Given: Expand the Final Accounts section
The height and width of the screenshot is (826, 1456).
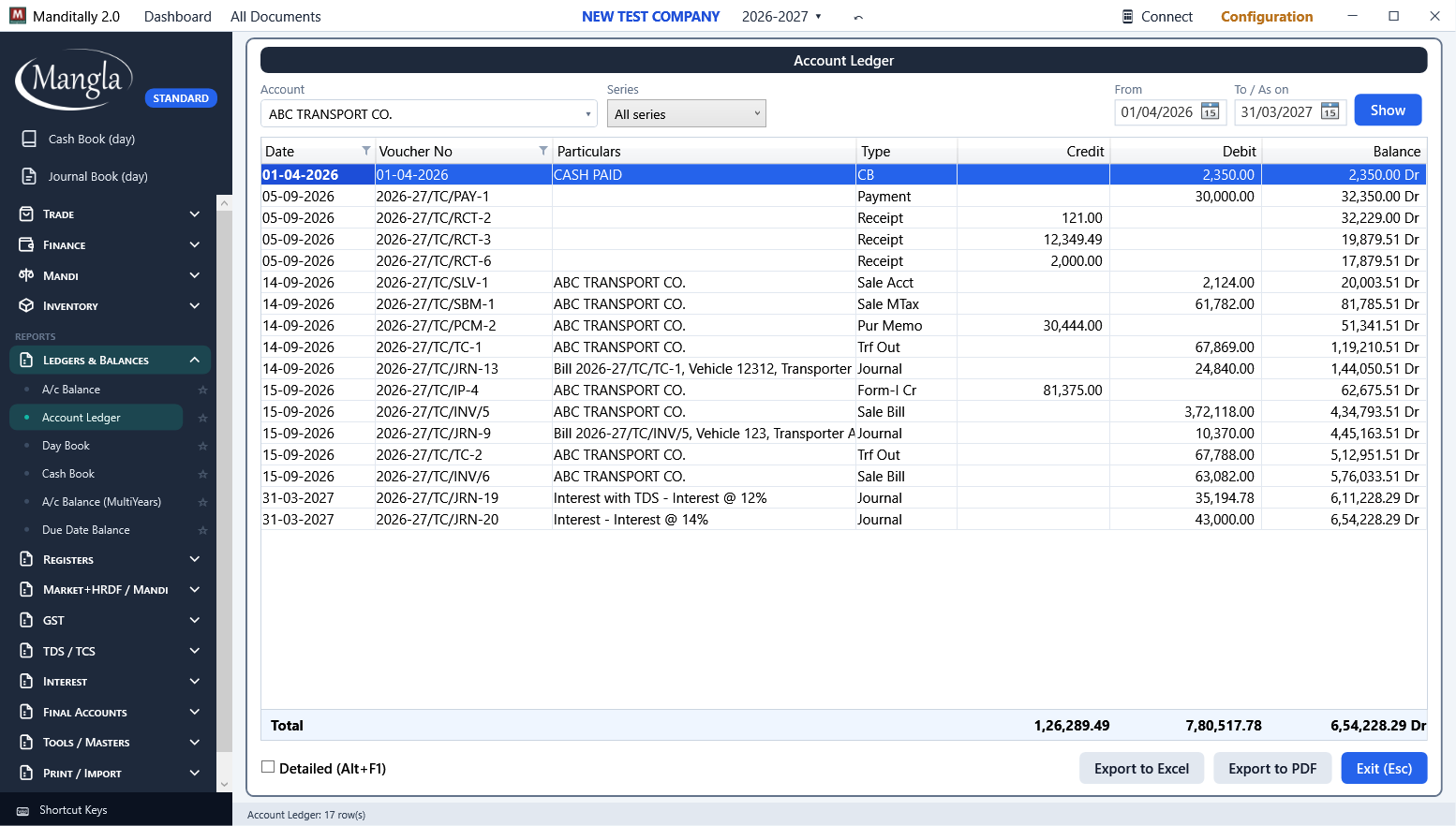Looking at the screenshot, I should pyautogui.click(x=111, y=712).
